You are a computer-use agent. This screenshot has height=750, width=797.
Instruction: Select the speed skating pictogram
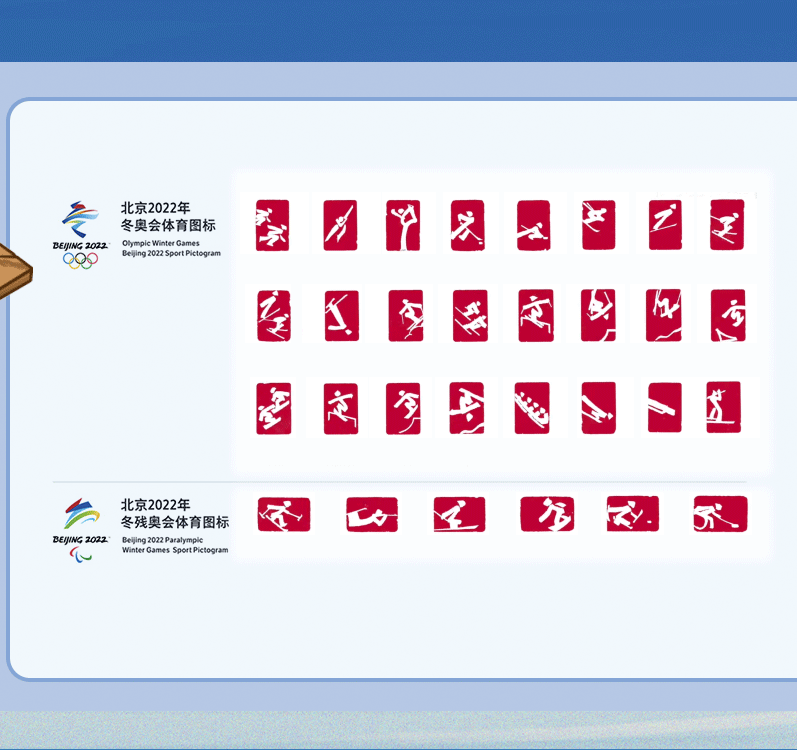click(x=339, y=225)
